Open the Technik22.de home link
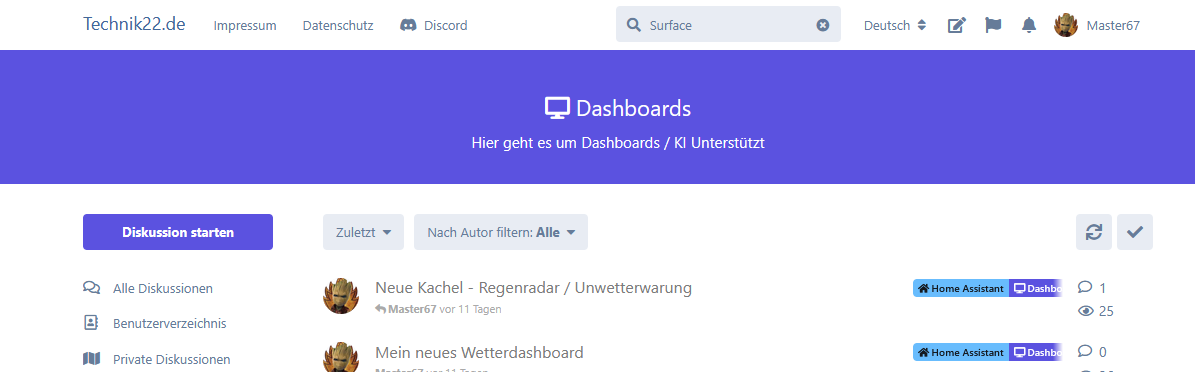 (134, 24)
